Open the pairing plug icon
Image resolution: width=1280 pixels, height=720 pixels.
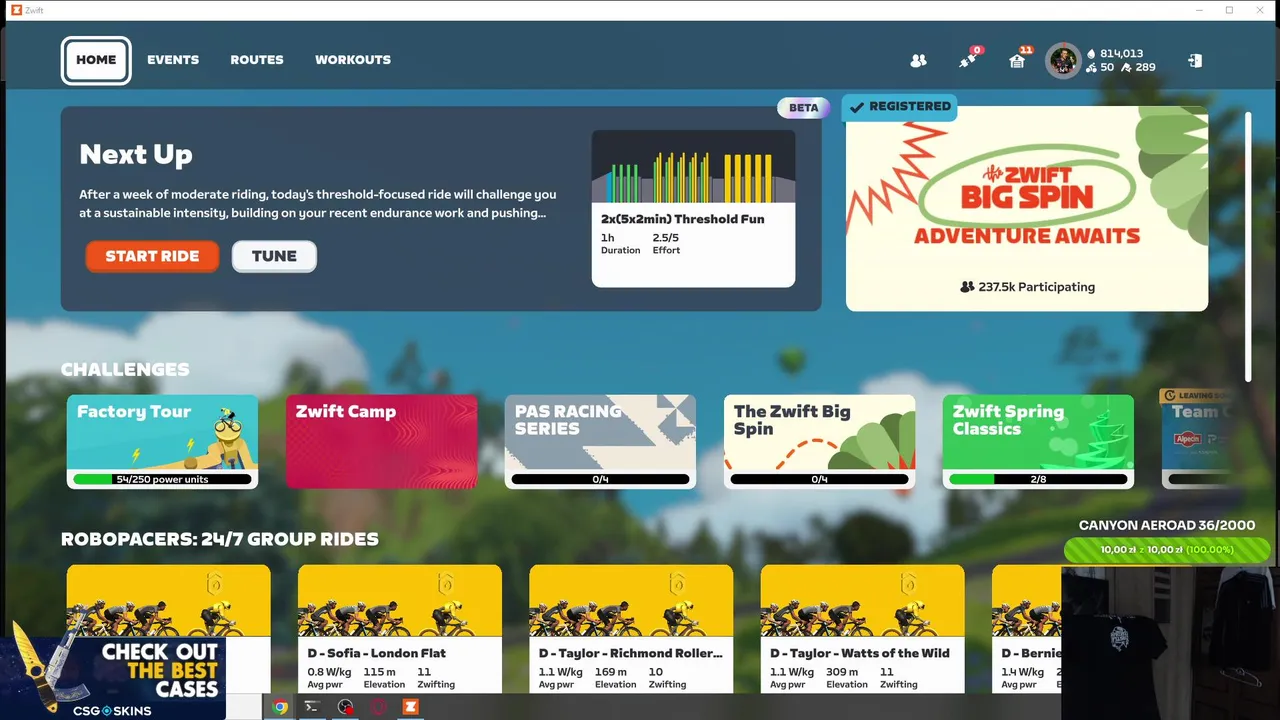tap(968, 59)
